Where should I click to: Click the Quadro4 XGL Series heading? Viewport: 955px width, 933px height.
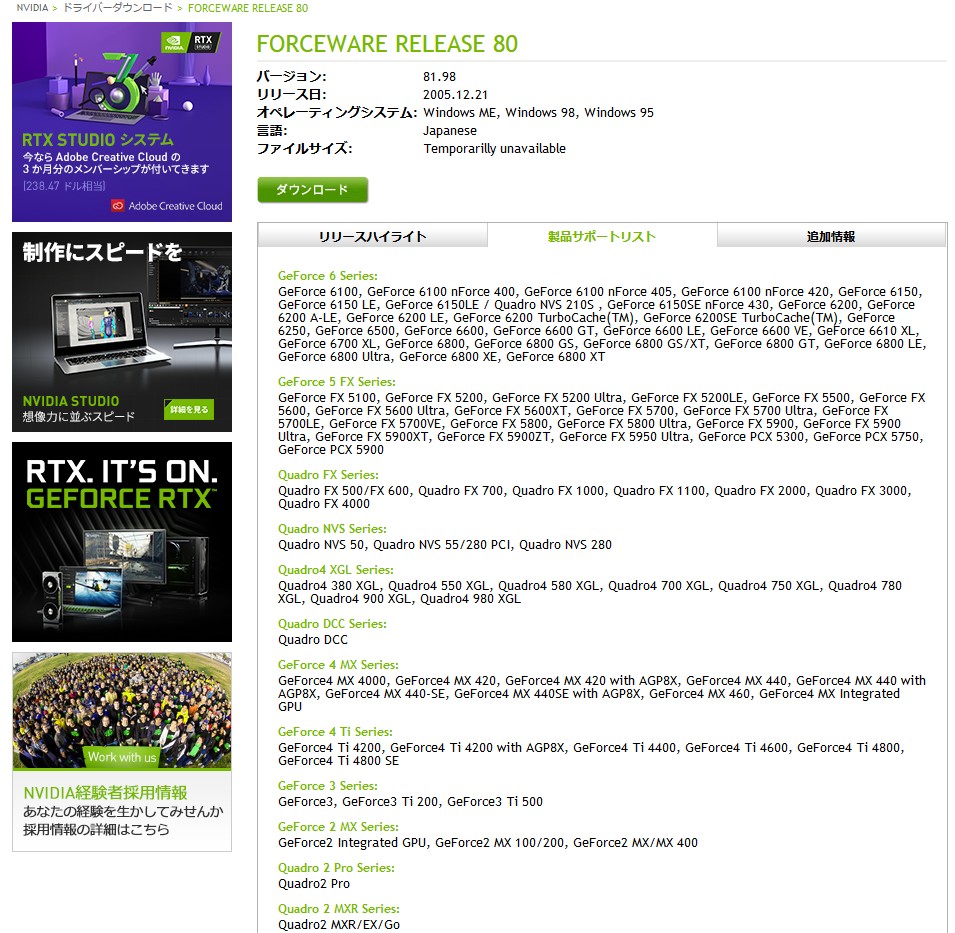pos(336,569)
